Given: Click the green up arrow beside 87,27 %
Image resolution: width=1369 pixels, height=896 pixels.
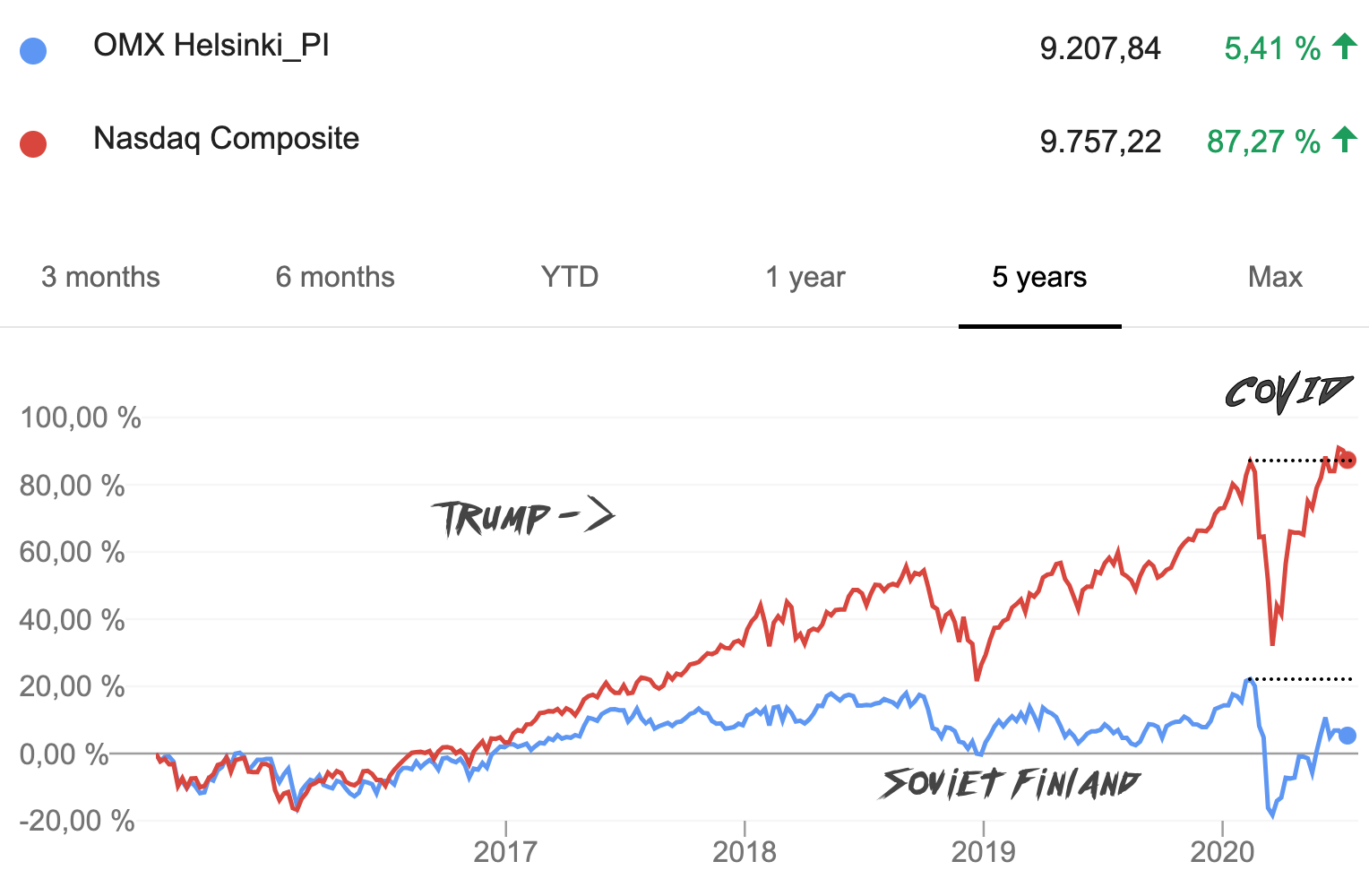Looking at the screenshot, I should point(1344,139).
